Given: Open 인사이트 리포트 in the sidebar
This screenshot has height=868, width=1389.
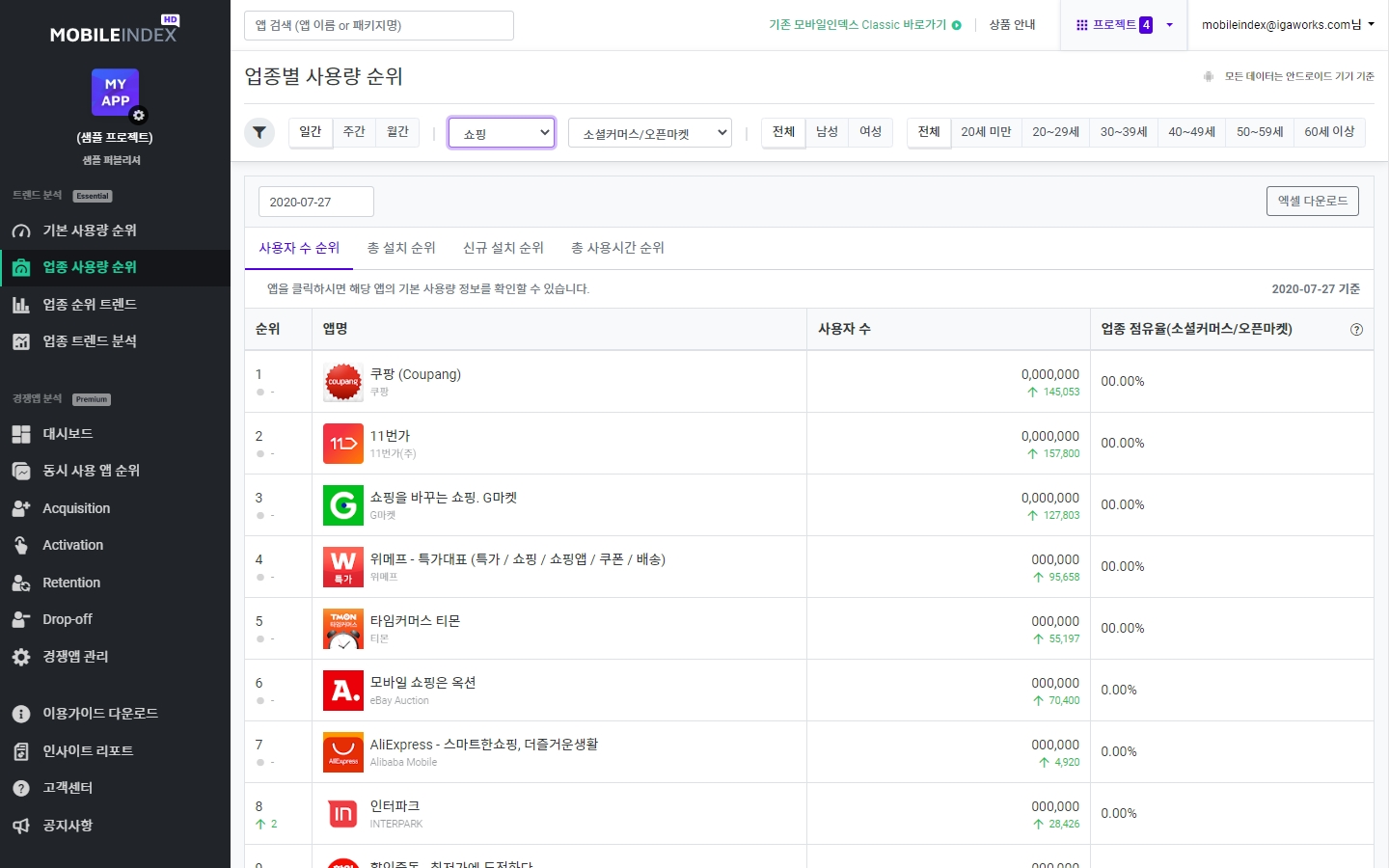Looking at the screenshot, I should pyautogui.click(x=115, y=751).
